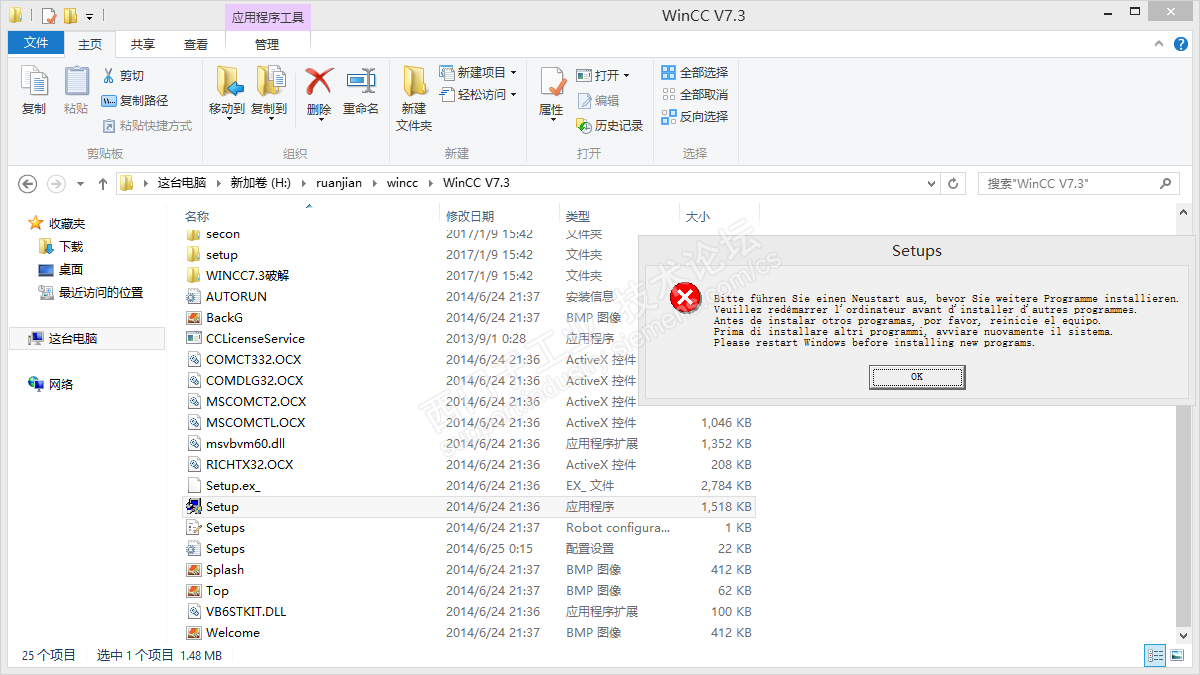Click Select none (全部取消)
Viewport: 1200px width, 675px height.
694,95
